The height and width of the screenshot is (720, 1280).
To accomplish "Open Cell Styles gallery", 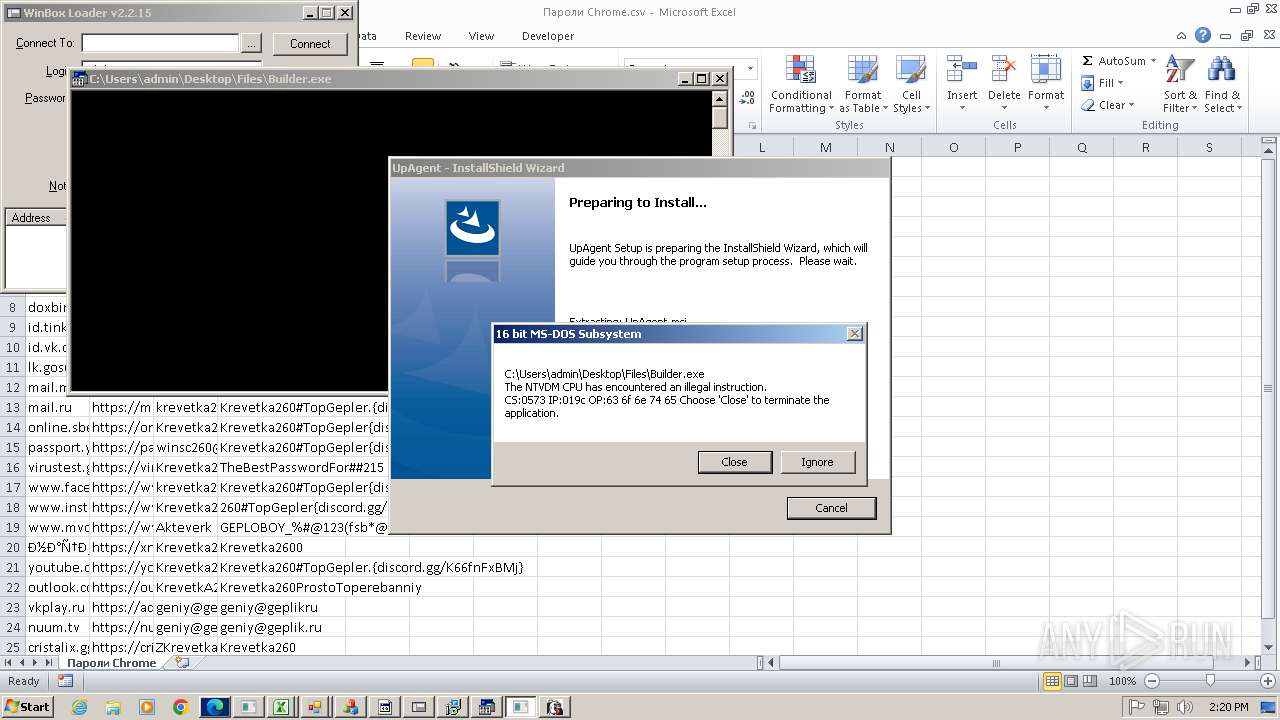I will click(x=911, y=84).
